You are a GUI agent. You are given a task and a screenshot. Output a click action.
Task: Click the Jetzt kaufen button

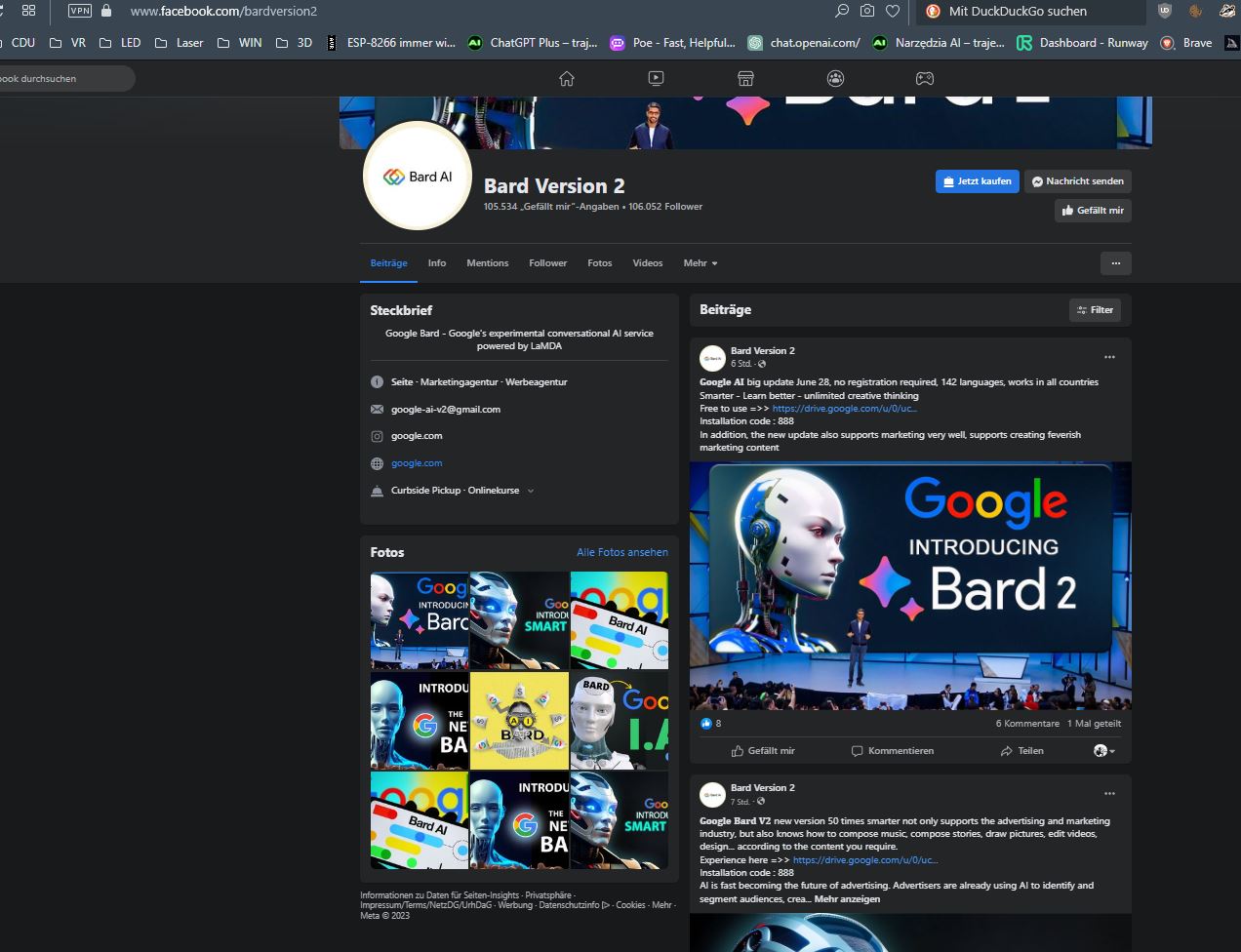pyautogui.click(x=978, y=181)
